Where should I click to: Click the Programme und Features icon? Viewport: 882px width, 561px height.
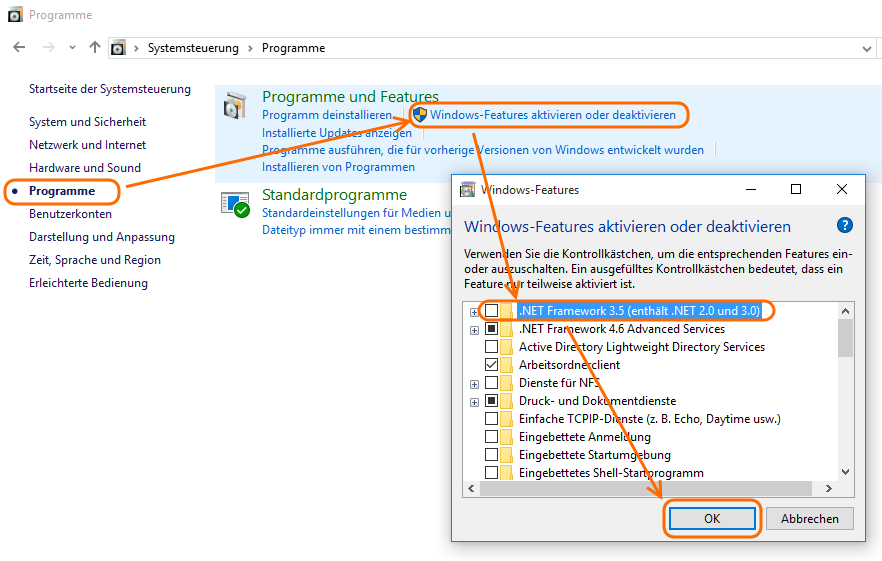pyautogui.click(x=235, y=106)
